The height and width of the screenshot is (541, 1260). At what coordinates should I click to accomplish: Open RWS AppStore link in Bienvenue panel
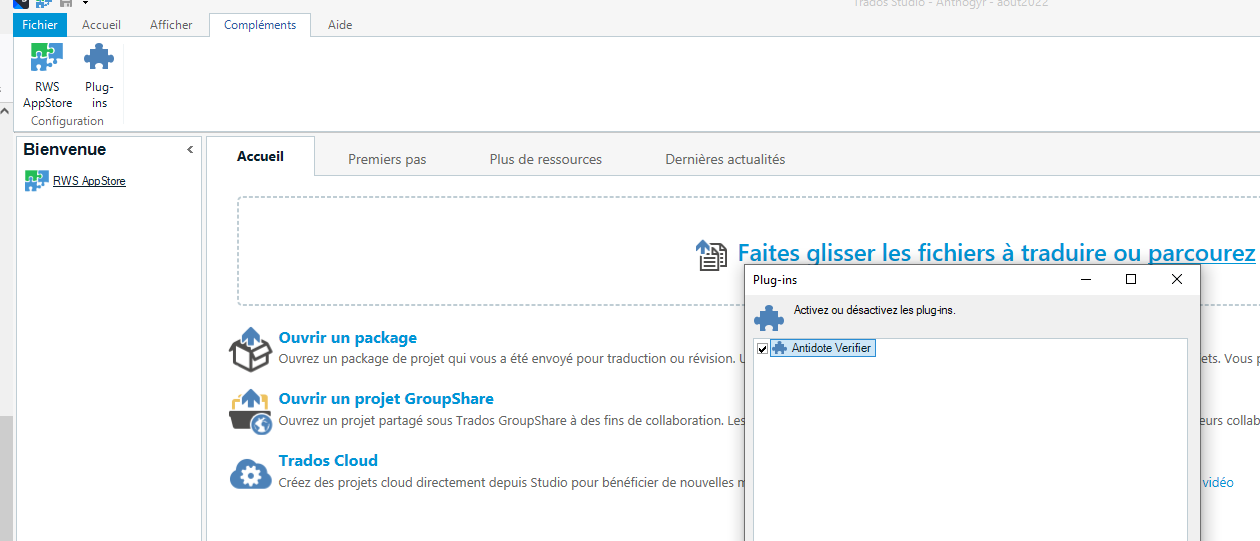tap(89, 181)
